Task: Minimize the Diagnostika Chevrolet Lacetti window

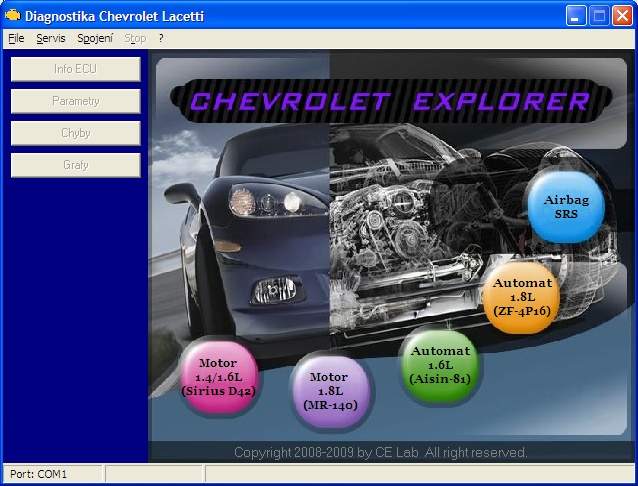Action: 576,16
